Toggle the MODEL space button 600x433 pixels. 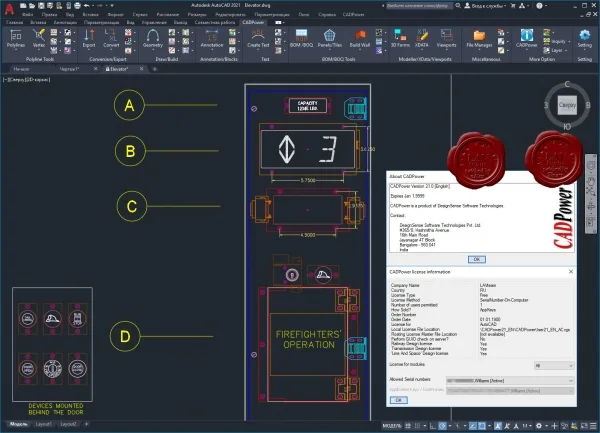coord(392,425)
